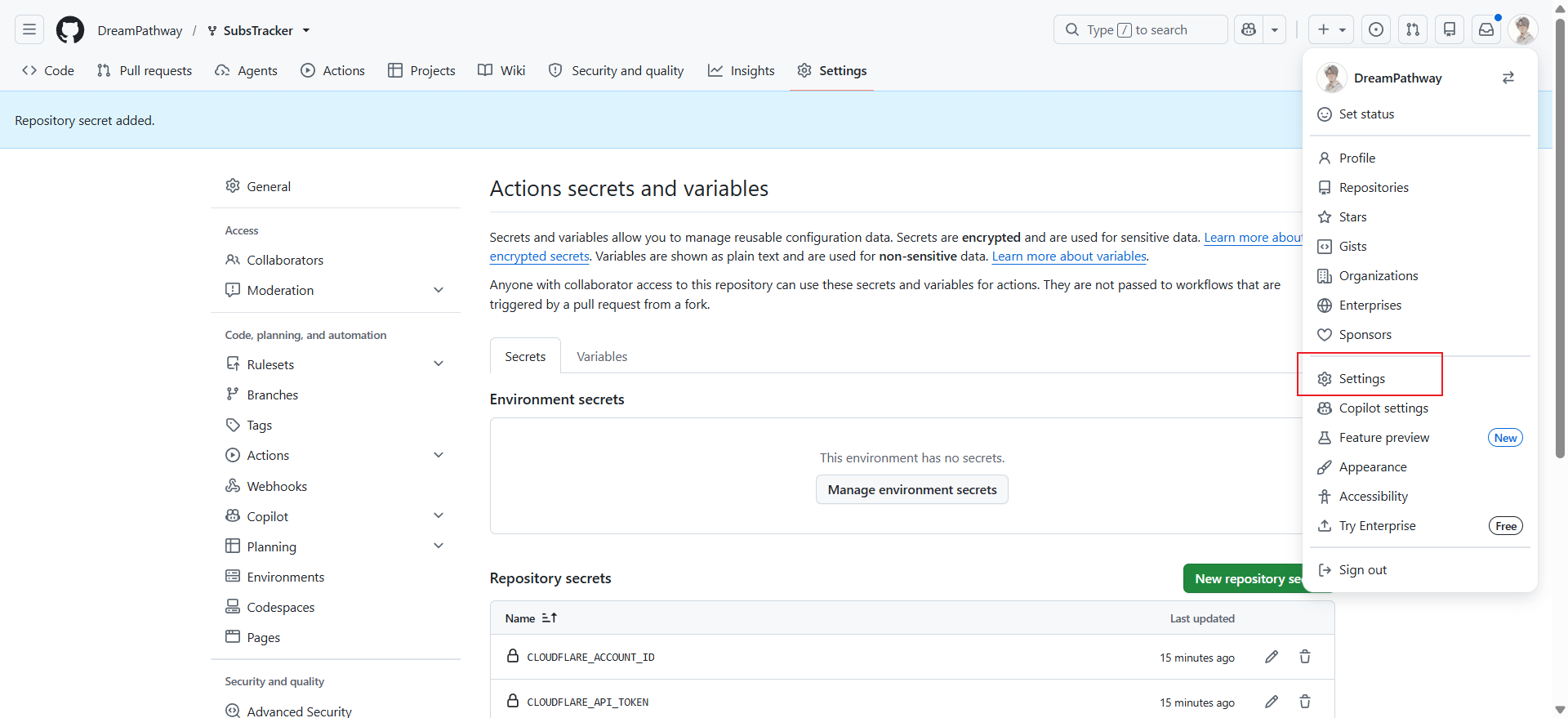
Task: Open Environments settings in sidebar
Action: (336, 578)
